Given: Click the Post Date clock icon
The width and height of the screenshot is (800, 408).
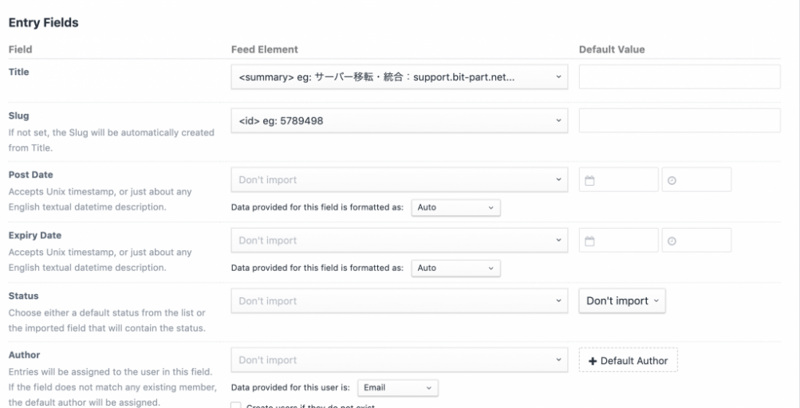Looking at the screenshot, I should coord(672,180).
